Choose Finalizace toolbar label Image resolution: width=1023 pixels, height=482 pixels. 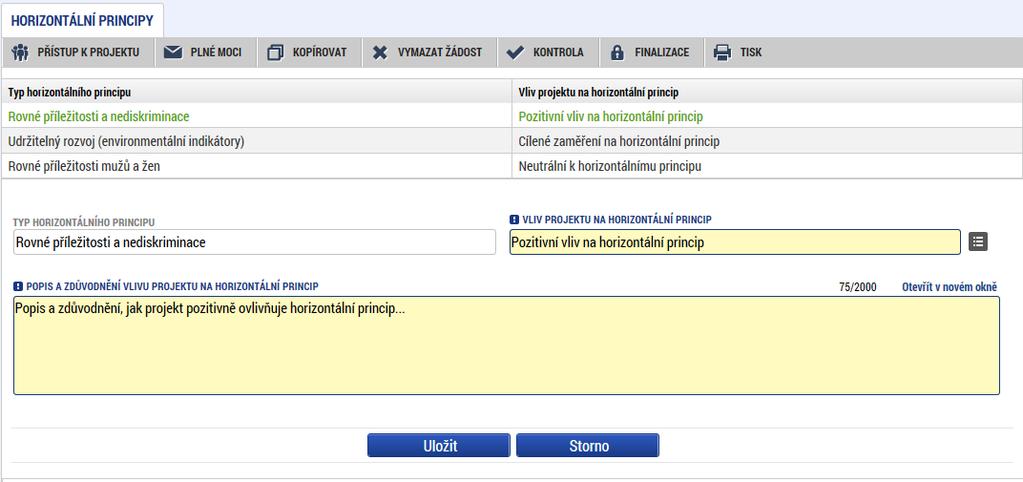[x=662, y=53]
